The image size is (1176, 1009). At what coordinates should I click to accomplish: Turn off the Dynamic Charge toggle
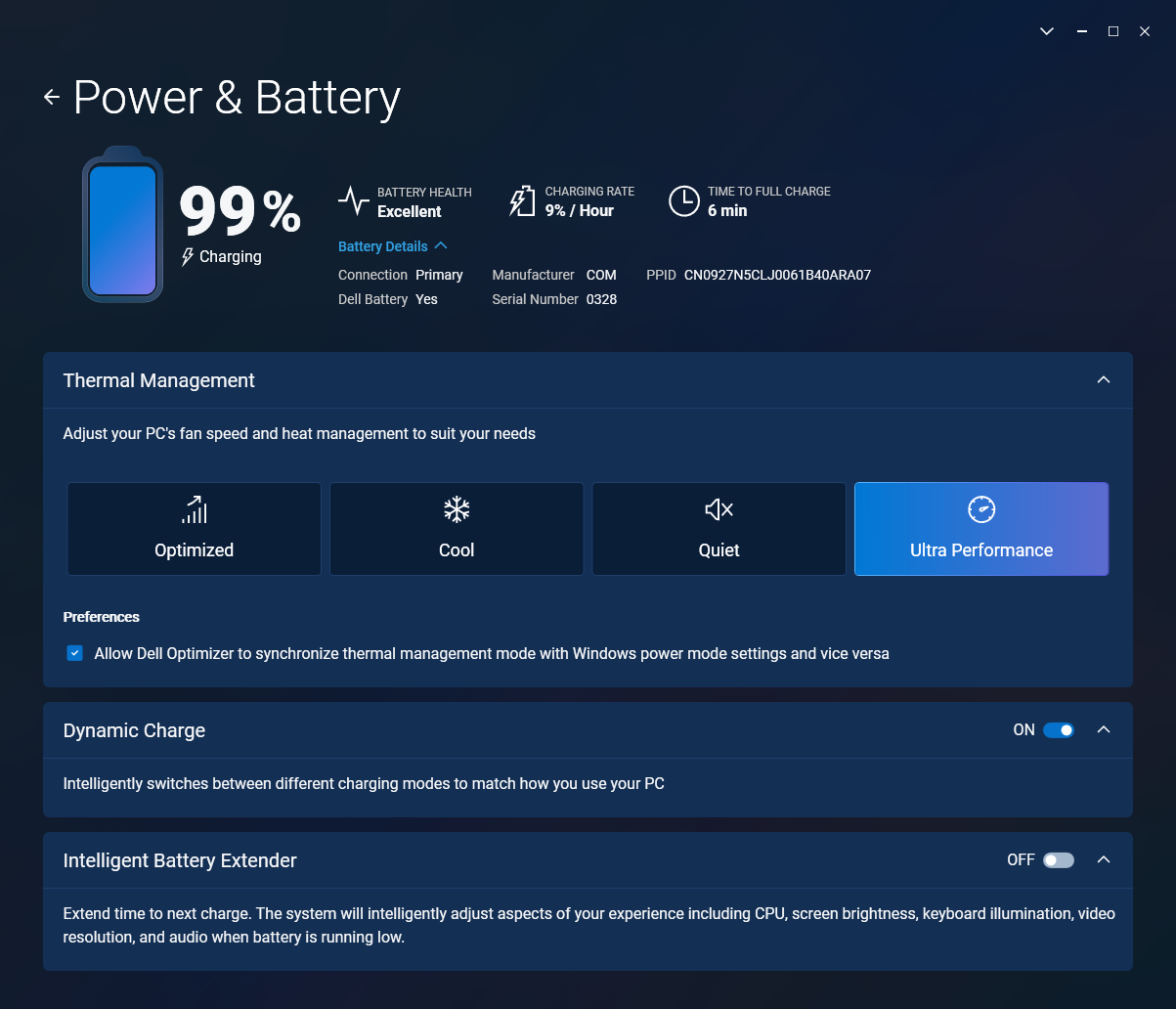pos(1059,730)
